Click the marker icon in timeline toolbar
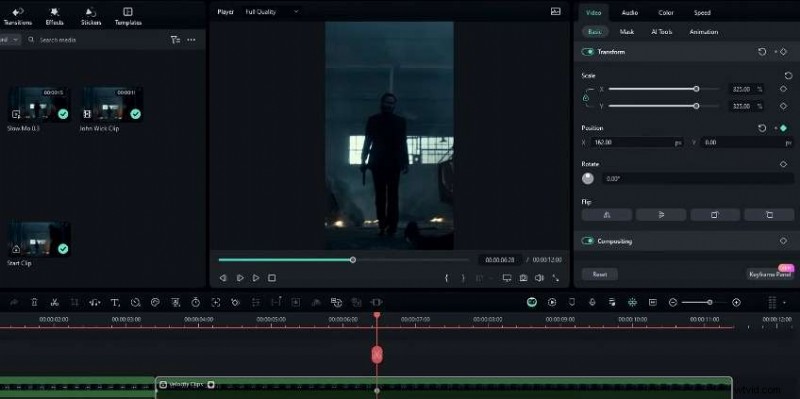This screenshot has width=800, height=399. click(x=572, y=303)
